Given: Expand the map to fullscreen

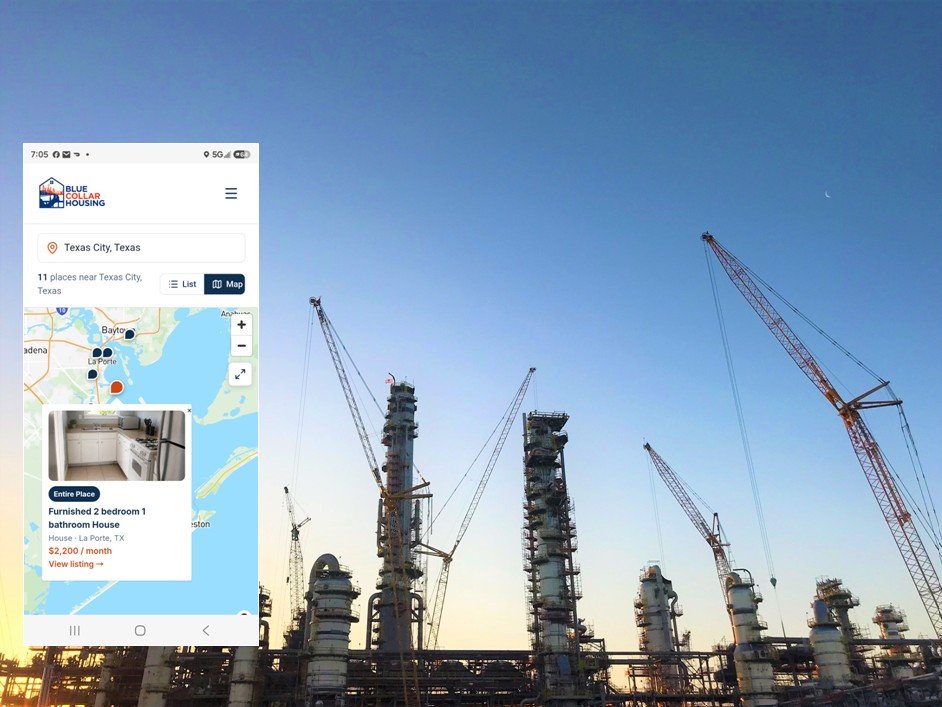Looking at the screenshot, I should point(240,374).
